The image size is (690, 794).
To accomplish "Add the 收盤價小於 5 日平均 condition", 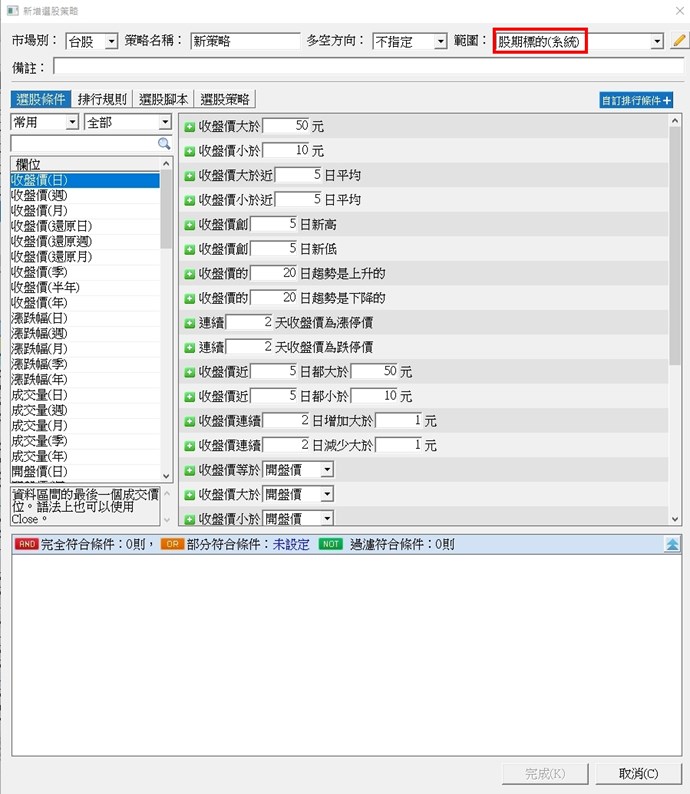I will [x=190, y=200].
